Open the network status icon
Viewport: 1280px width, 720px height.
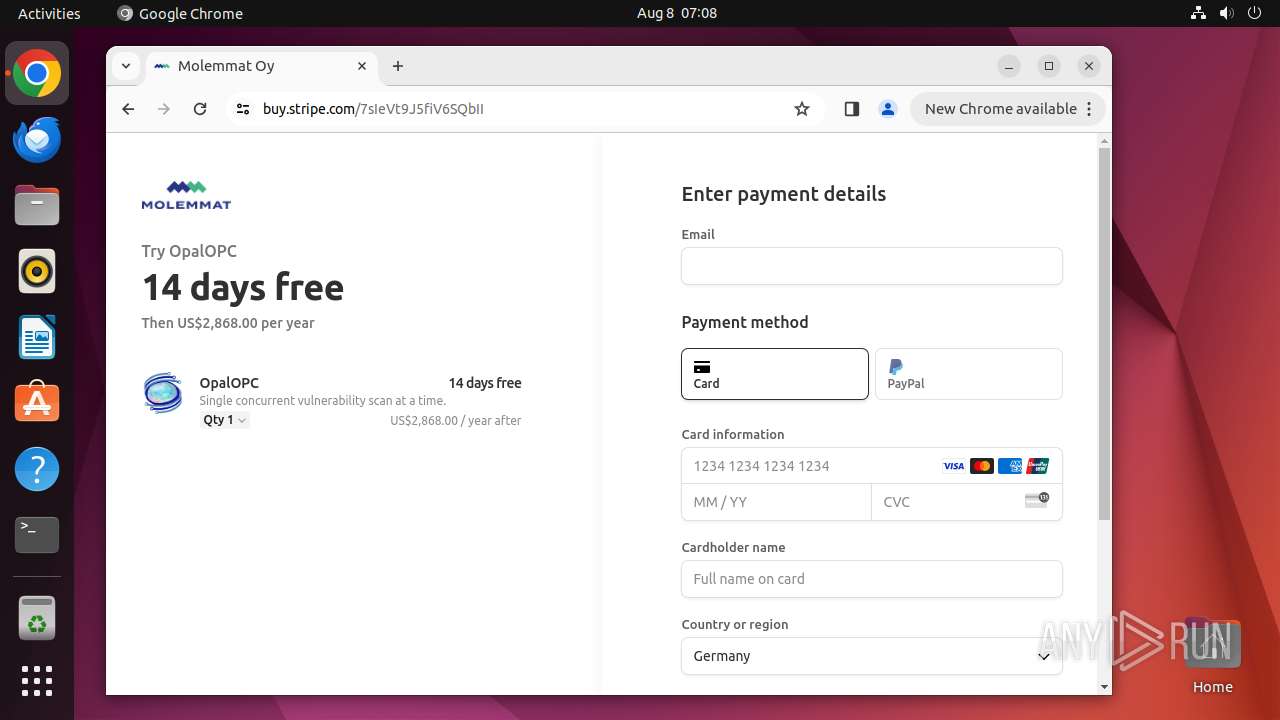point(1198,13)
